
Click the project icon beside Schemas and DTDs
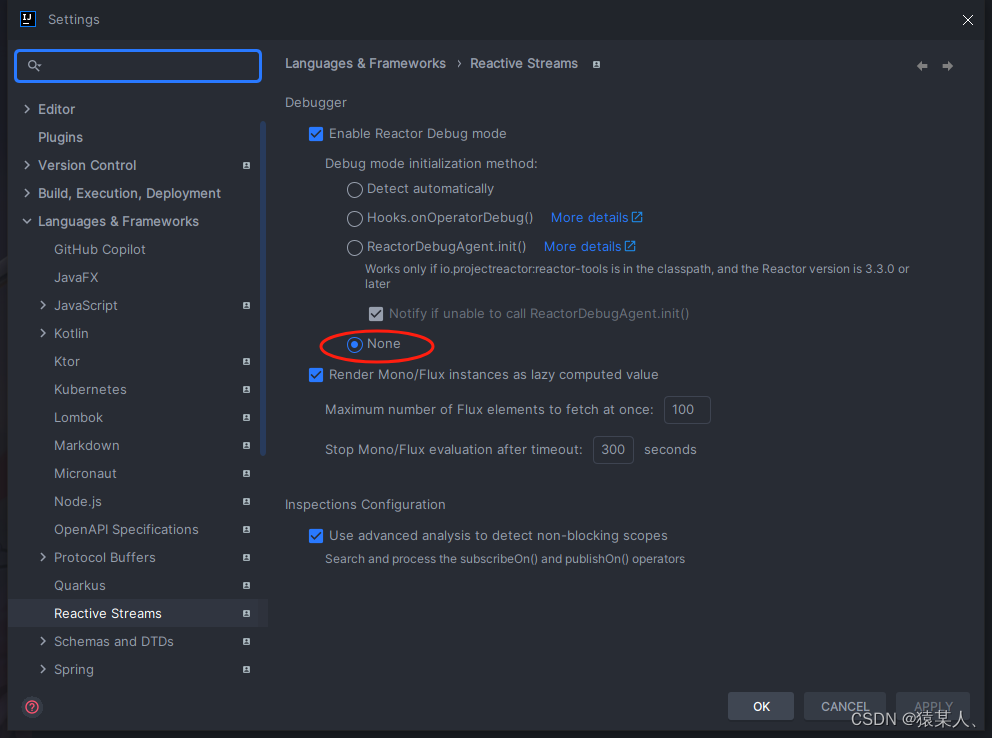tap(246, 641)
